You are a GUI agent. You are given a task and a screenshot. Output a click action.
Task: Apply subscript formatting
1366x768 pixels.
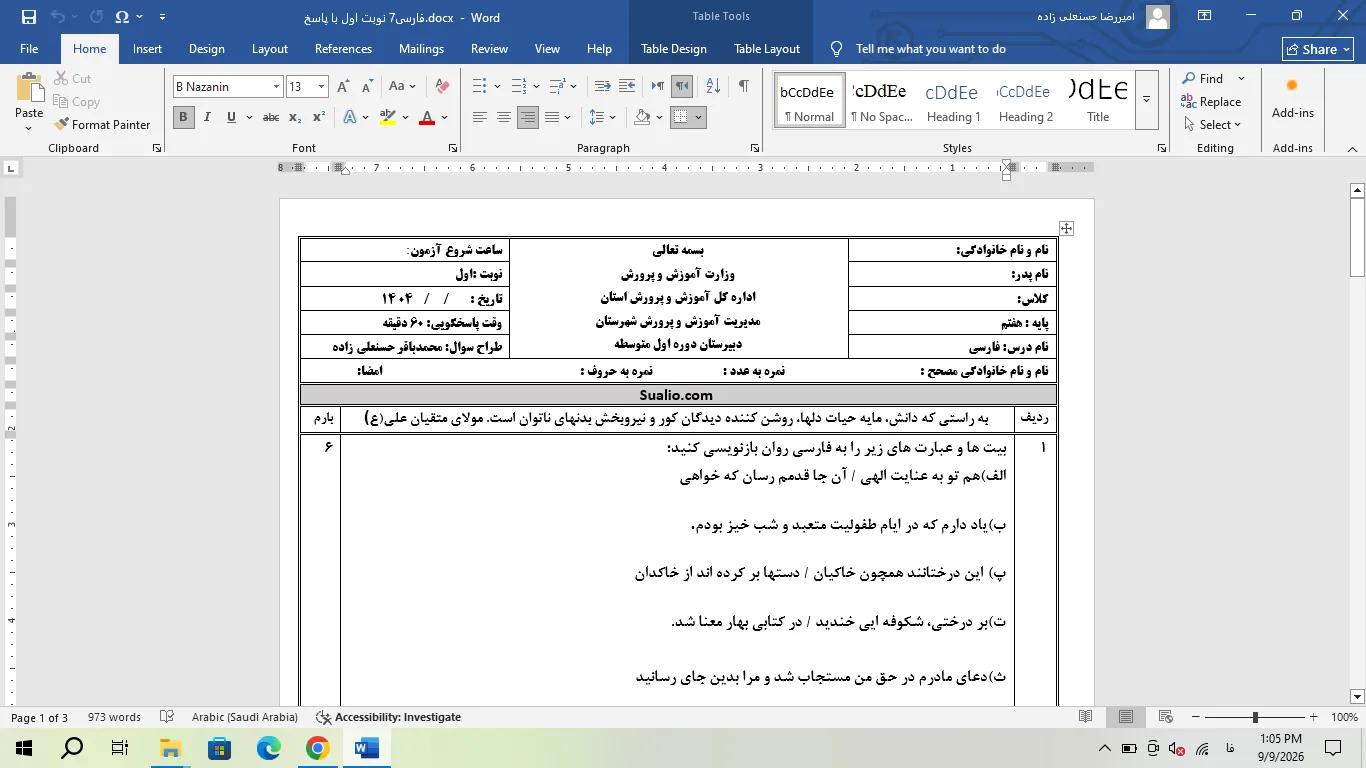pyautogui.click(x=295, y=117)
